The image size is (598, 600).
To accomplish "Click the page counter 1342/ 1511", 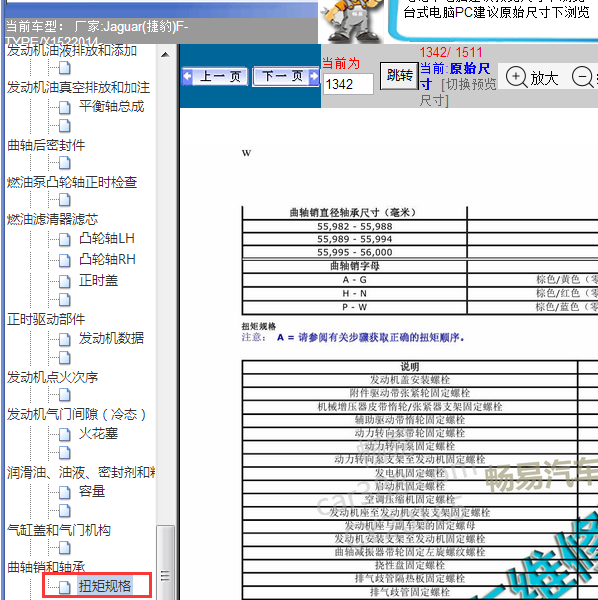I will click(451, 52).
